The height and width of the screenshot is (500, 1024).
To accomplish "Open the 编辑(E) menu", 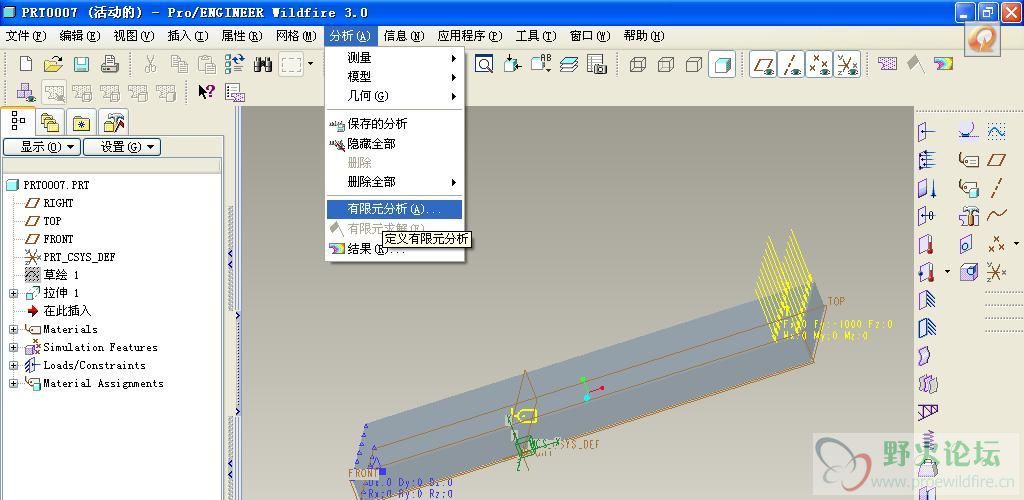I will click(80, 36).
